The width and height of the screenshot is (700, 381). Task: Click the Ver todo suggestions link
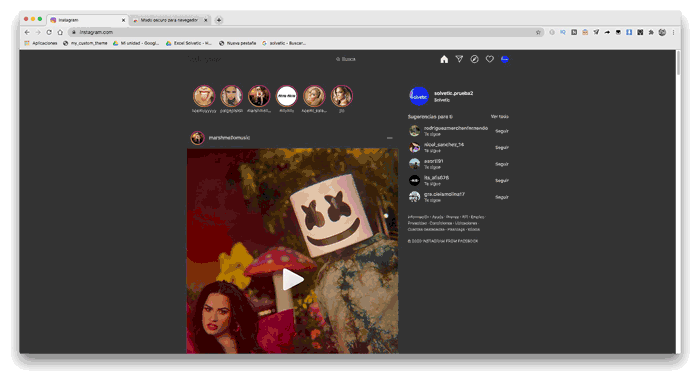click(500, 117)
